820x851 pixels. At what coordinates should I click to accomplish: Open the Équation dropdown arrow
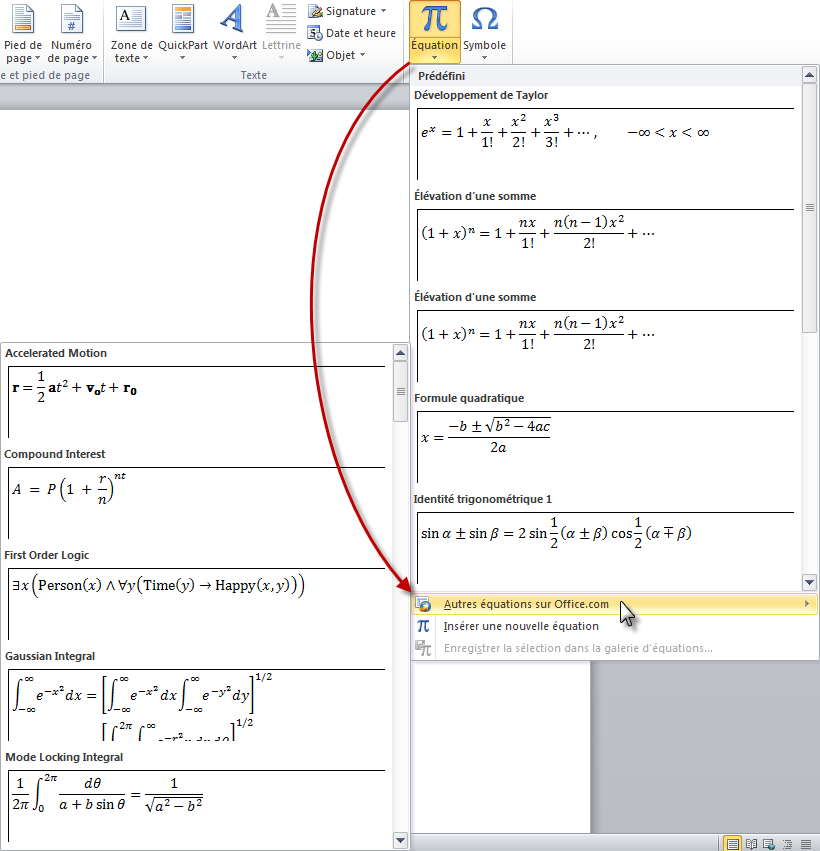(x=434, y=57)
